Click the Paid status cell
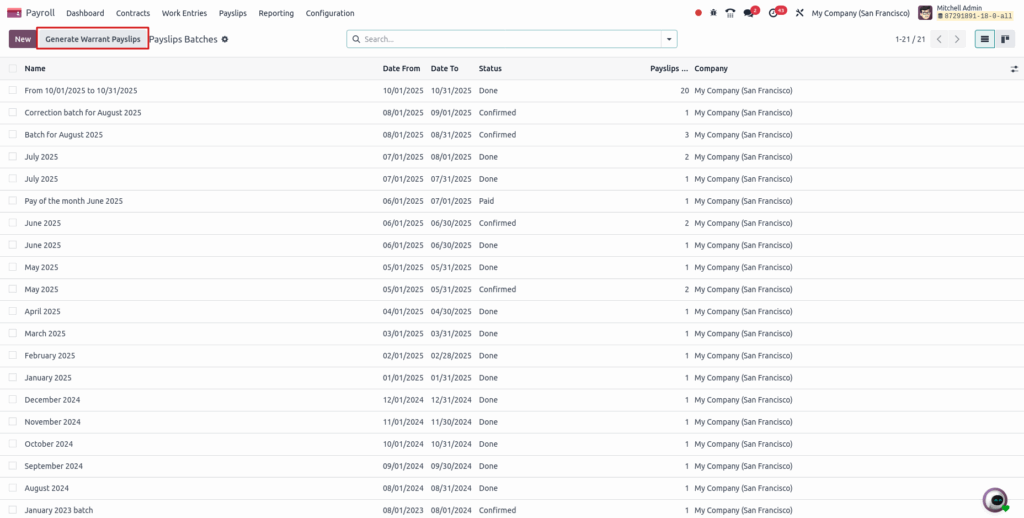The height and width of the screenshot is (518, 1024). click(486, 201)
